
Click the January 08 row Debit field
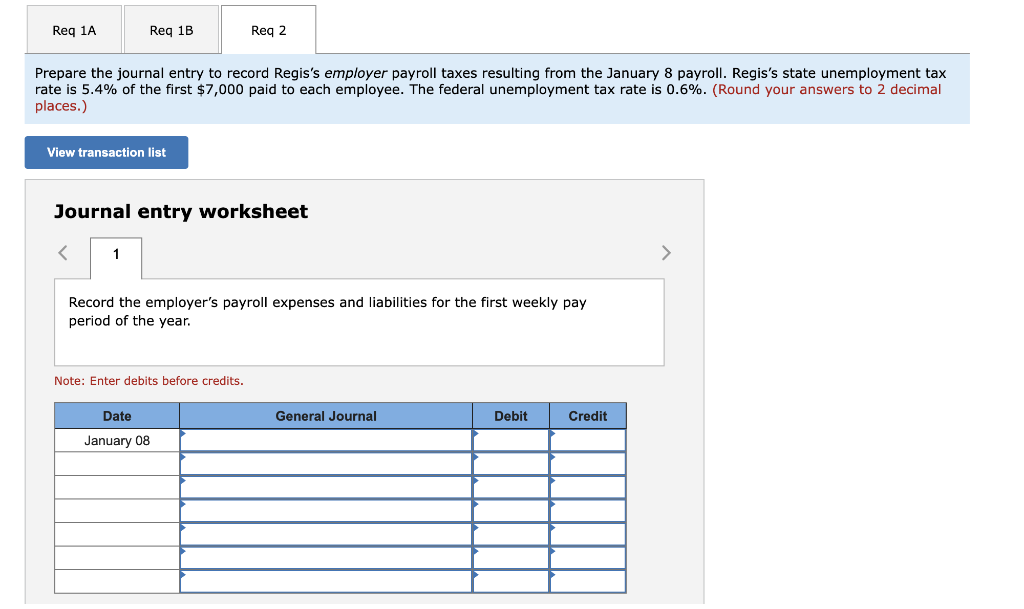point(511,440)
